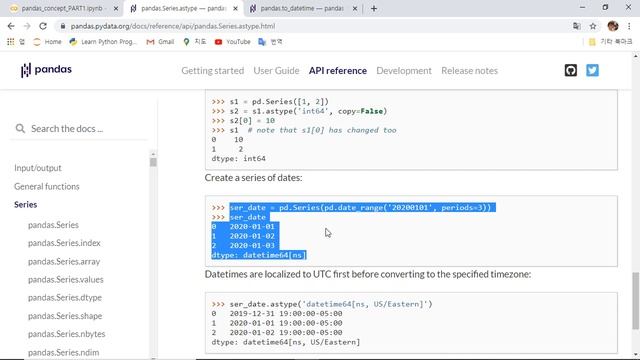640x360 pixels.
Task: Open pandas.Series.shape sidebar link
Action: (x=65, y=316)
